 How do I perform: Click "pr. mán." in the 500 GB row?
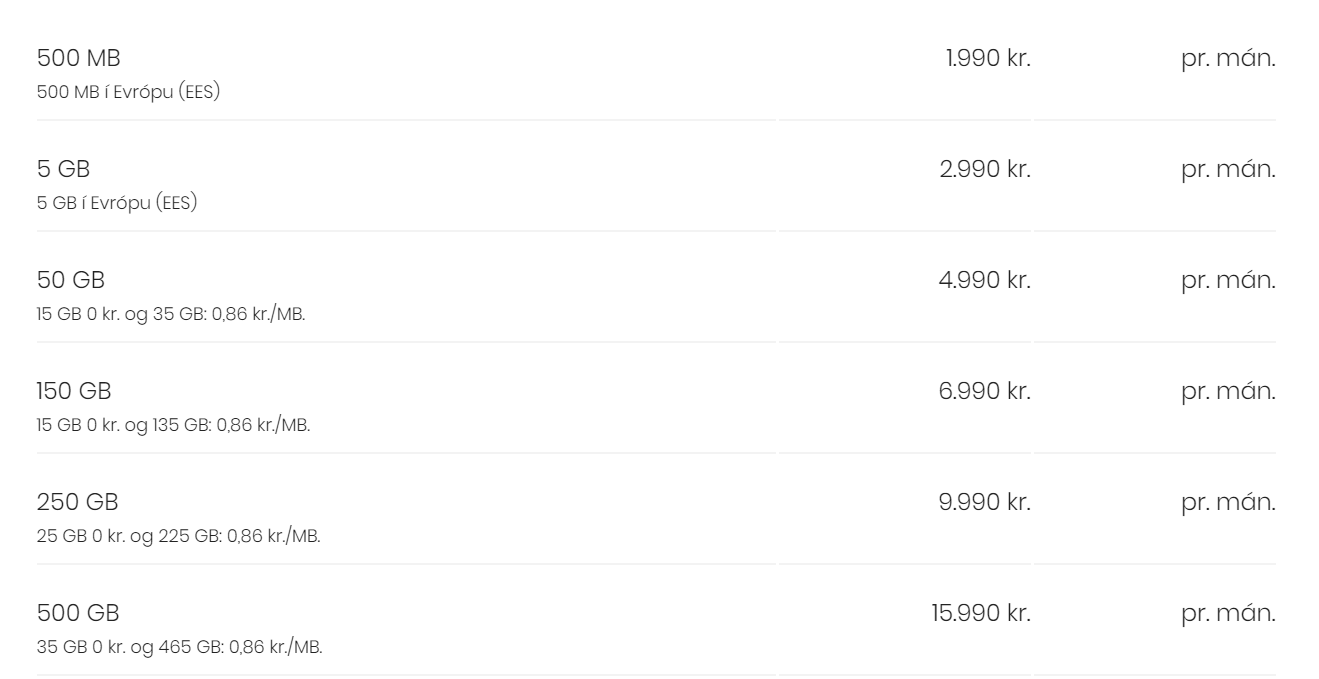tap(1227, 613)
